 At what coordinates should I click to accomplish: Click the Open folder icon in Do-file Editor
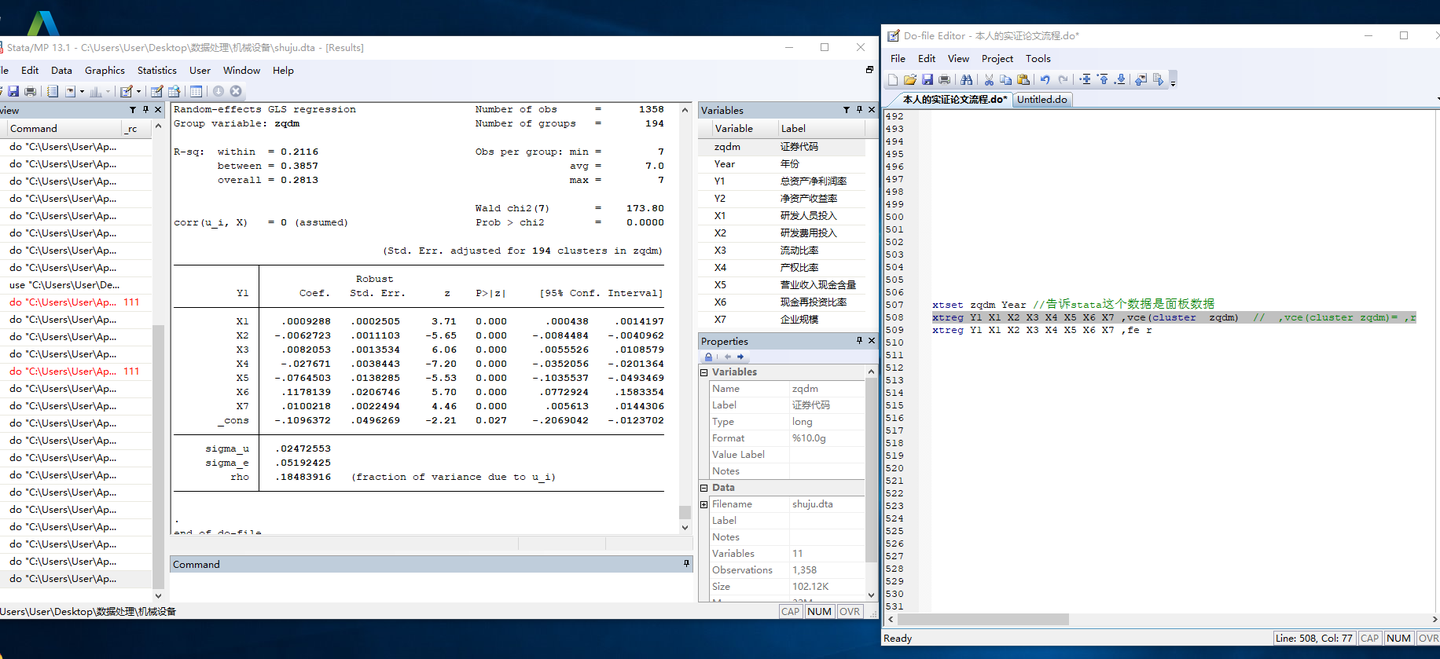(910, 80)
